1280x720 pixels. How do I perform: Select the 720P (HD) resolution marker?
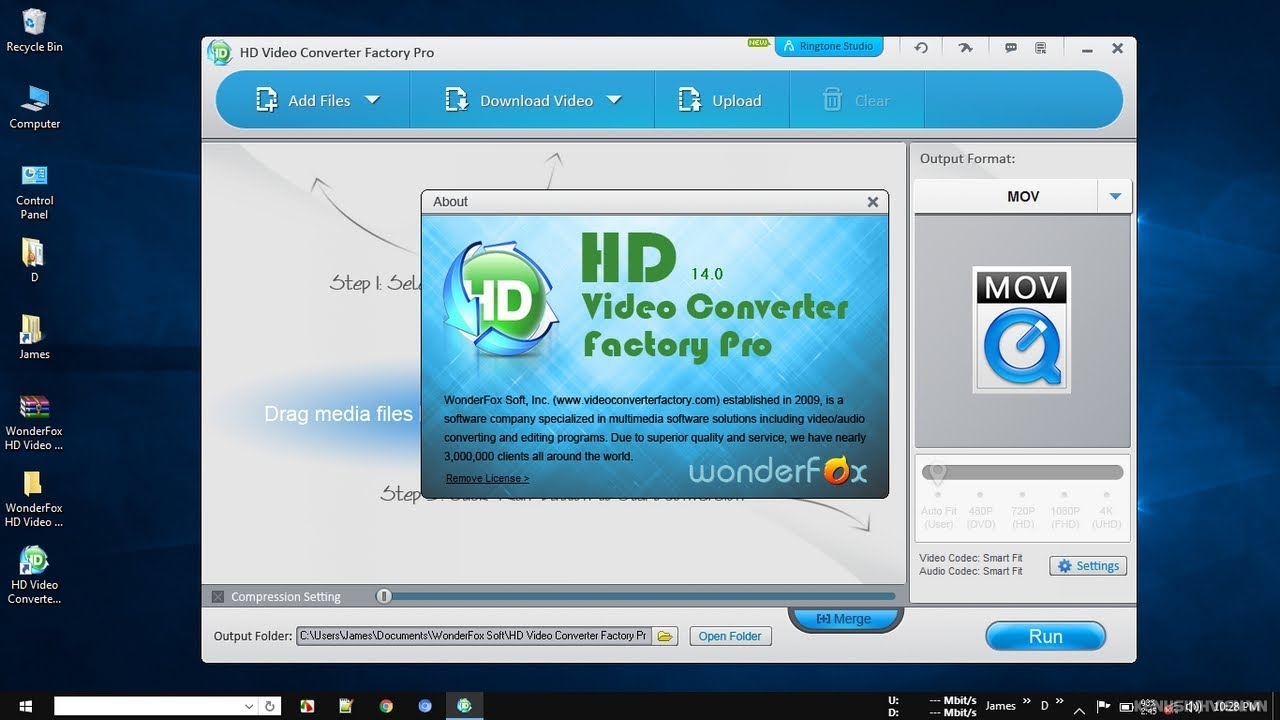click(x=1022, y=510)
